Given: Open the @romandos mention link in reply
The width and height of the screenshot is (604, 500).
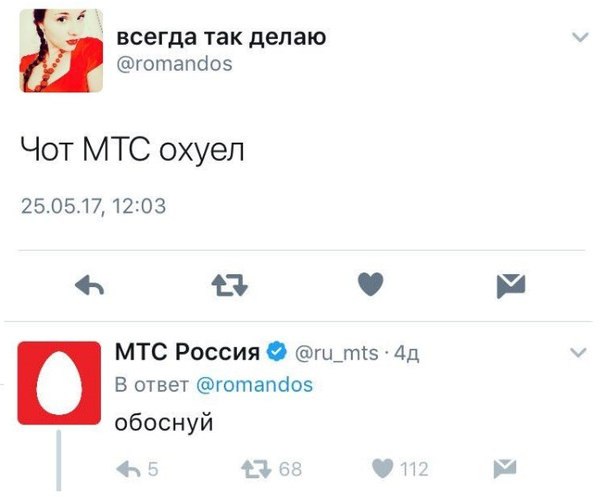Looking at the screenshot, I should [x=255, y=384].
